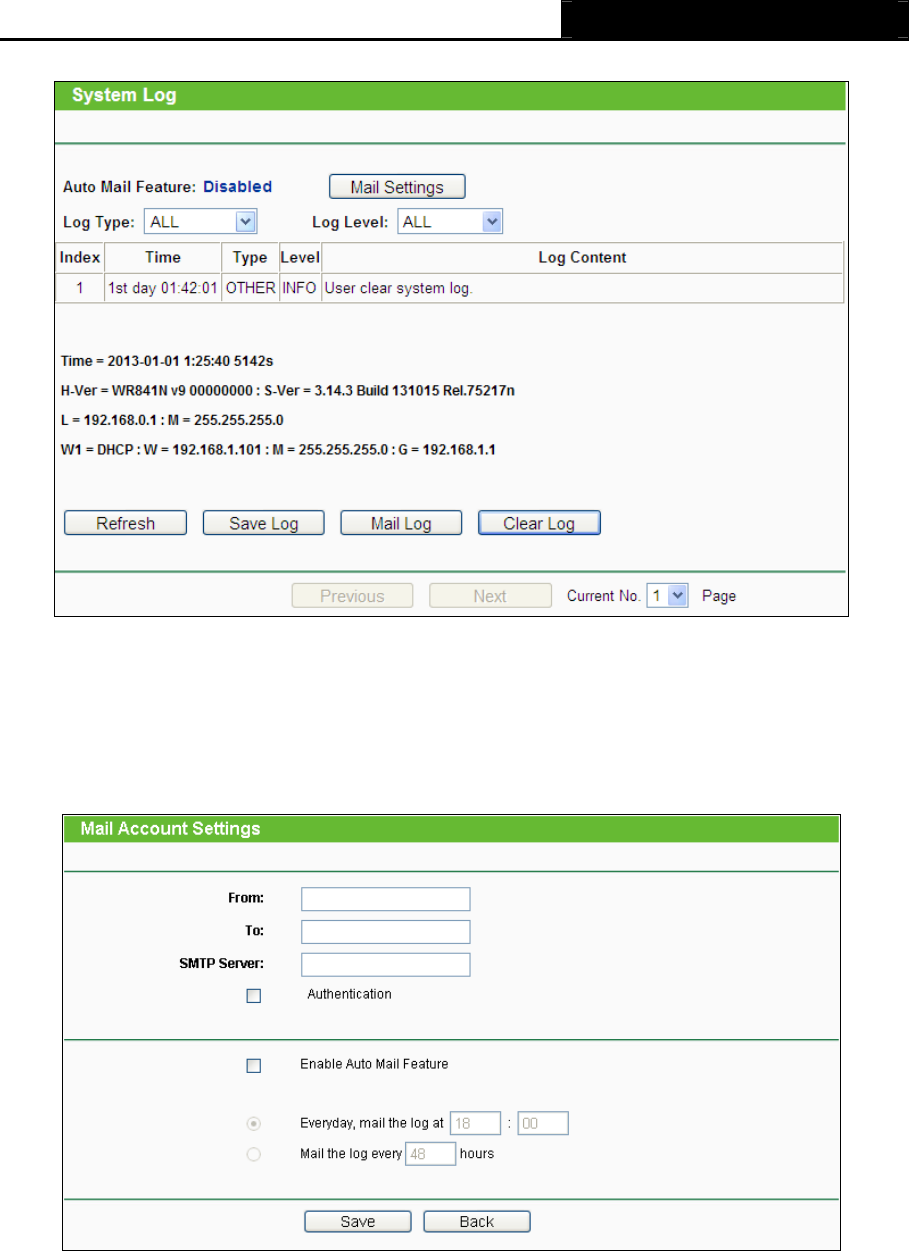Click the Back button
Viewport: 909px width, 1251px height.
point(477,1221)
